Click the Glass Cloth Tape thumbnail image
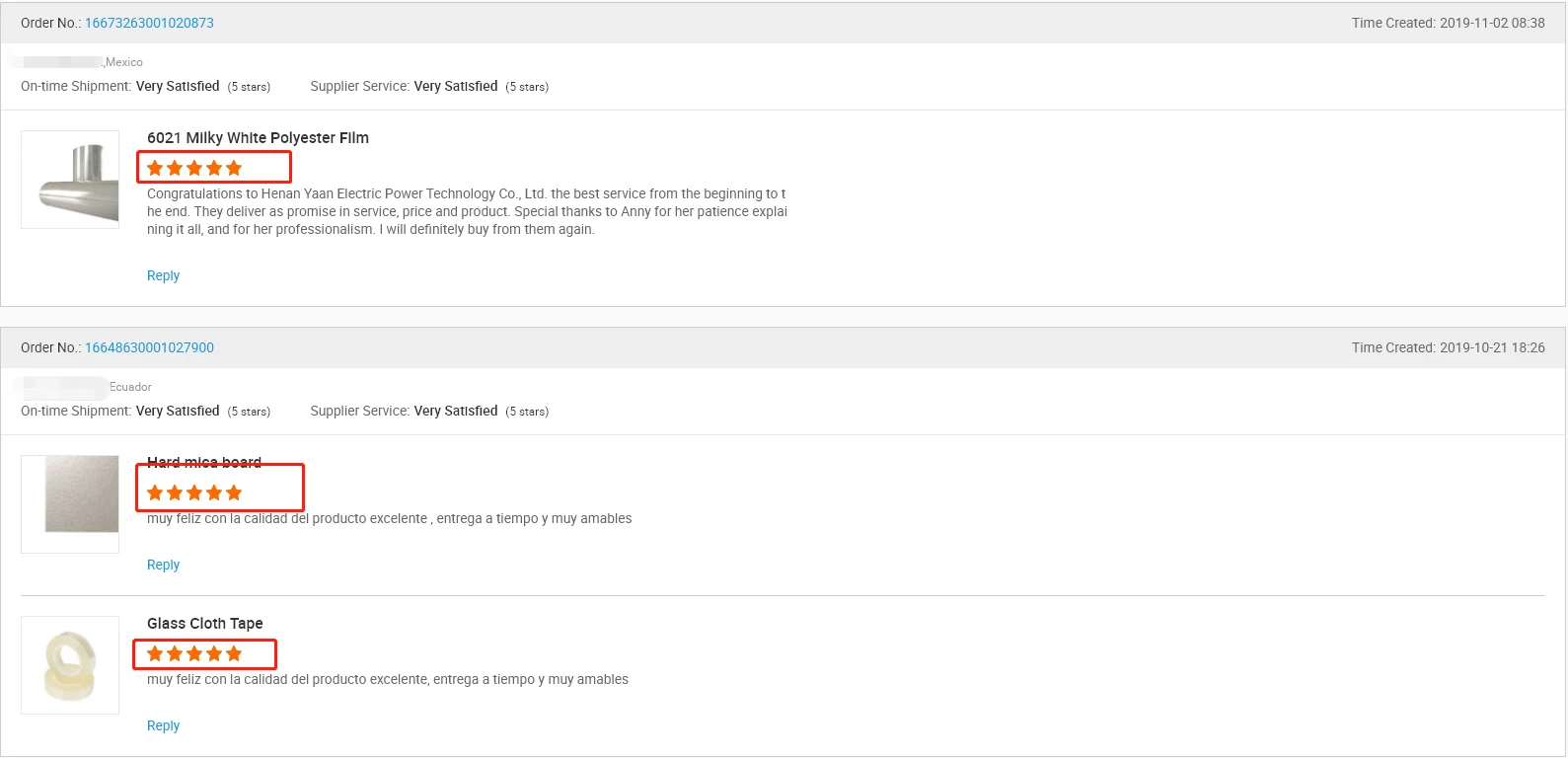Image resolution: width=1568 pixels, height=758 pixels. point(69,664)
